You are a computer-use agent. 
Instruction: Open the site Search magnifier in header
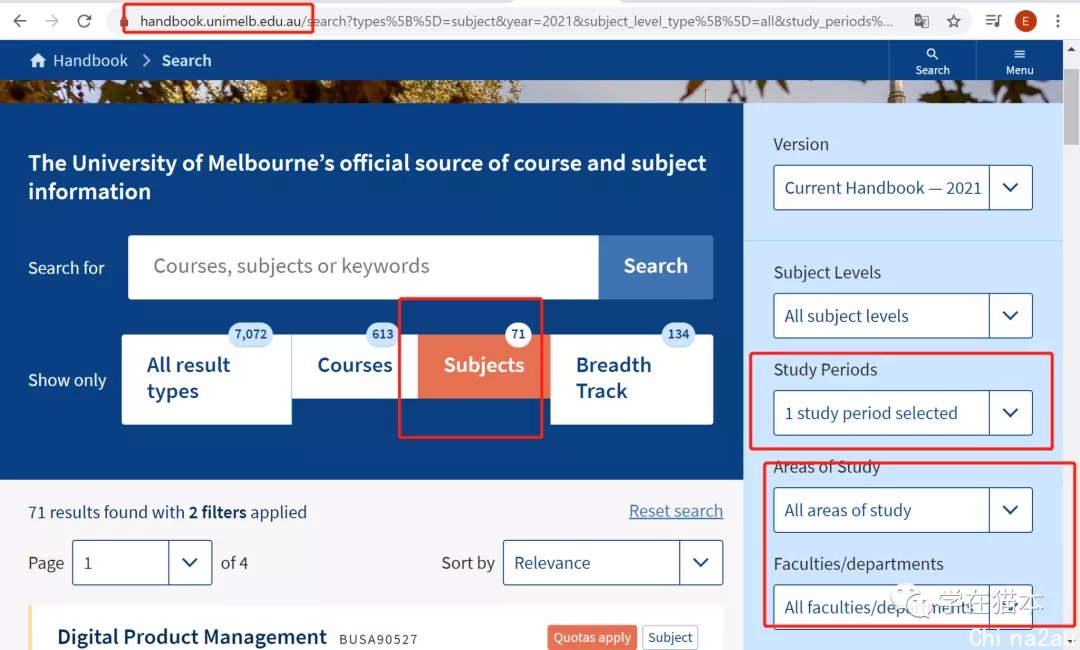click(x=932, y=61)
